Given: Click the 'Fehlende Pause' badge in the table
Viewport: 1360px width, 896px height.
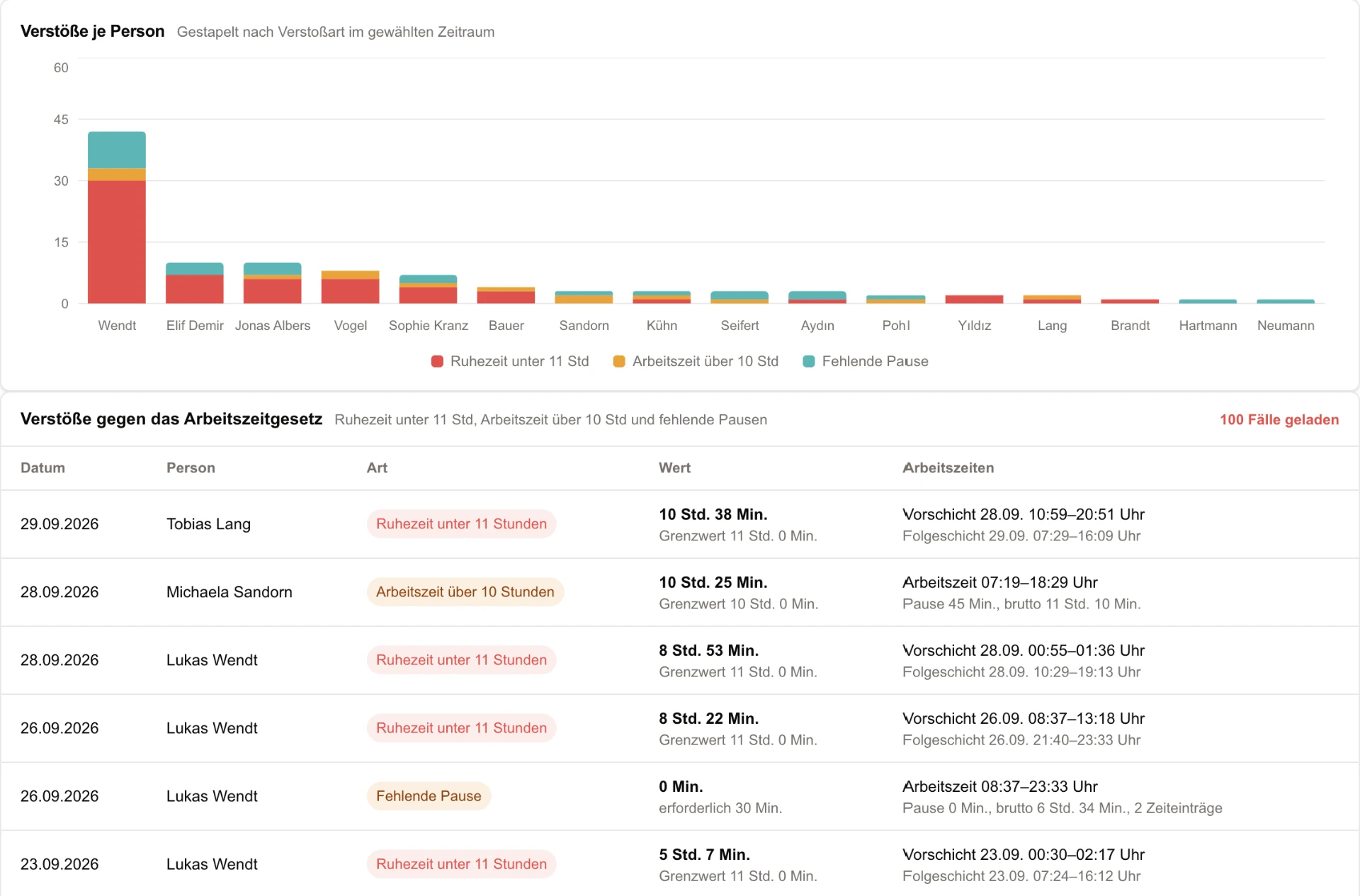Looking at the screenshot, I should click(429, 796).
